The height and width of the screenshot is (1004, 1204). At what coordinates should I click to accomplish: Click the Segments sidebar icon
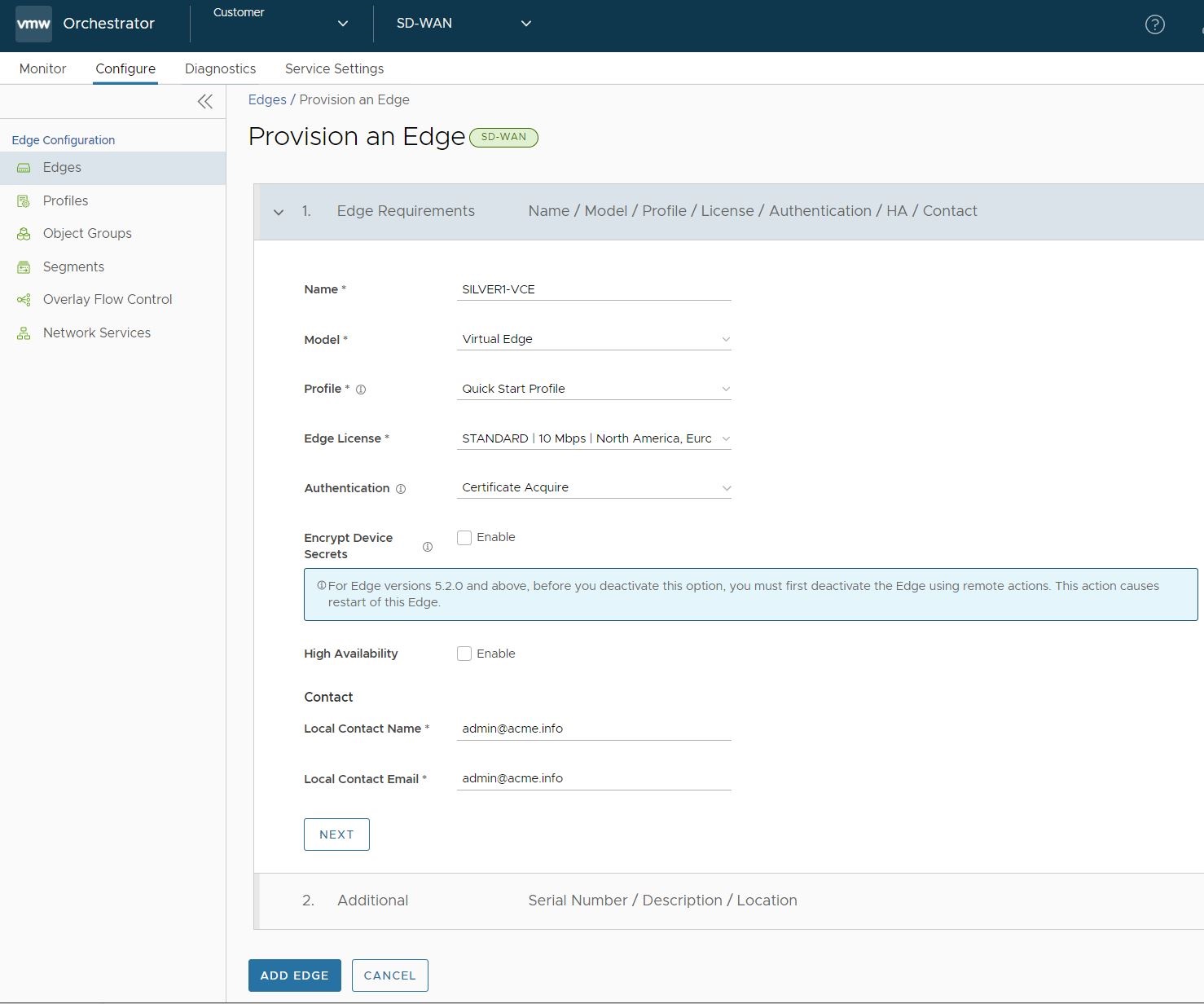pos(24,266)
